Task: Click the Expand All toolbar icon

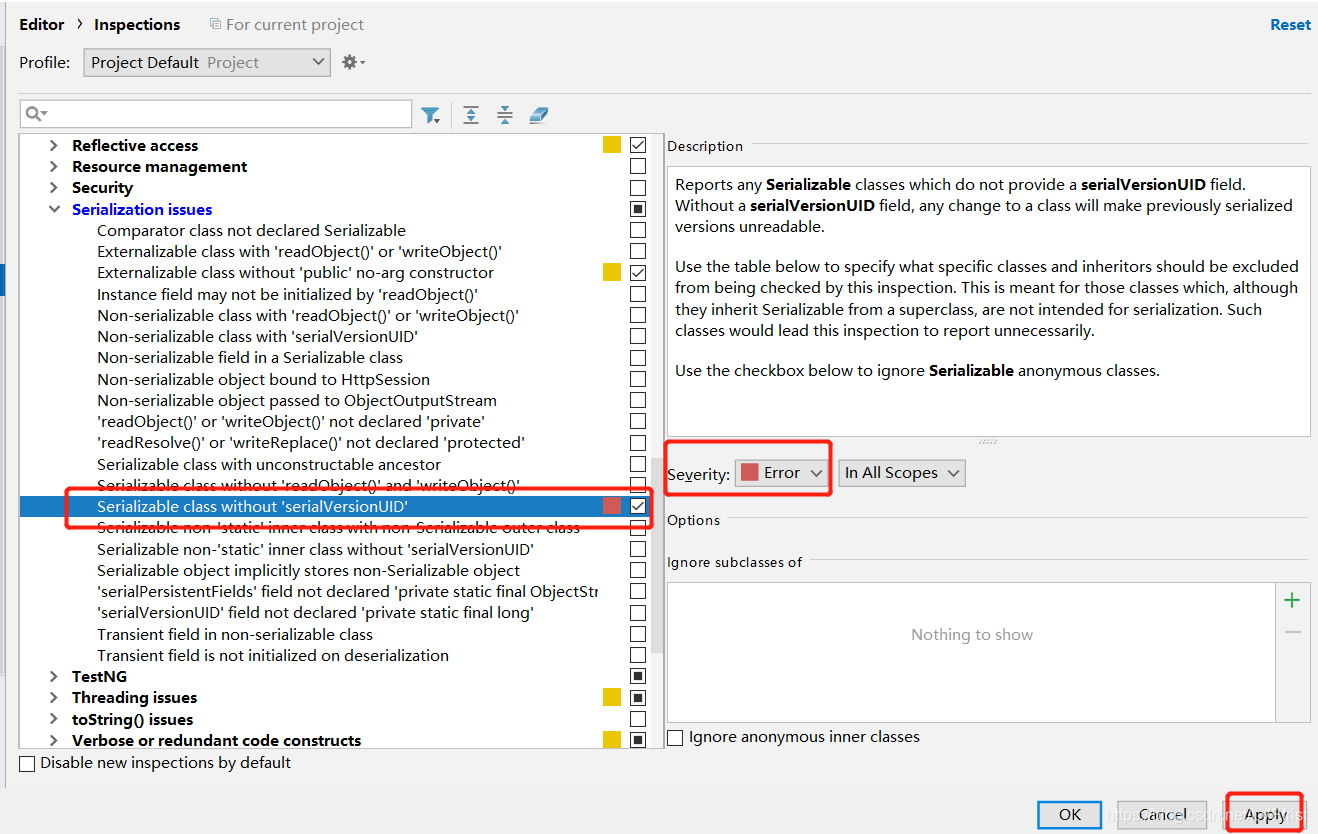Action: 471,115
